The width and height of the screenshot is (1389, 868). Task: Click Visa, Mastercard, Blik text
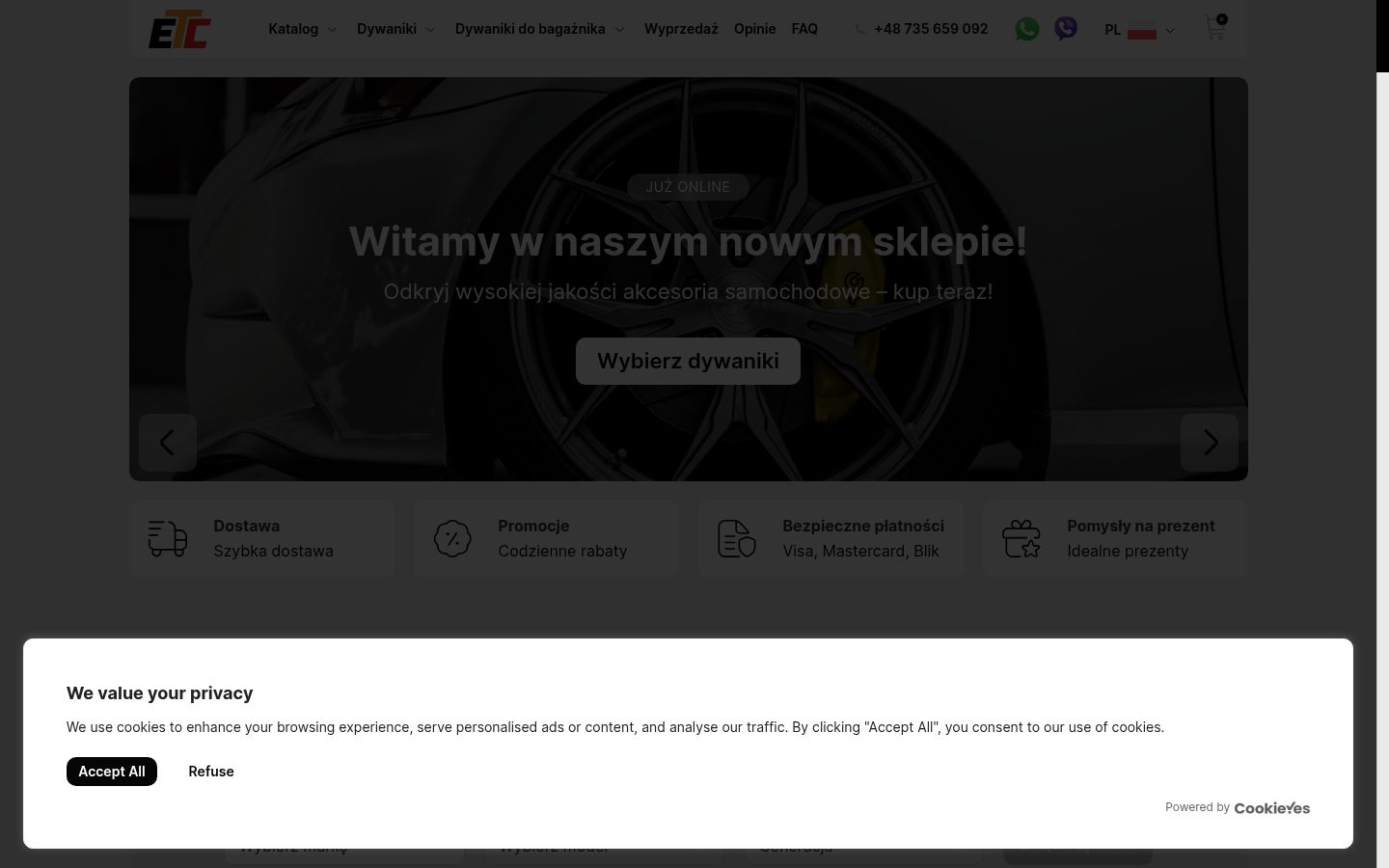(x=860, y=551)
